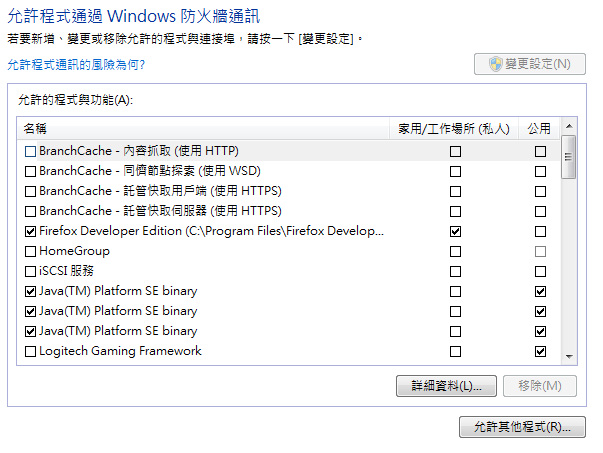This screenshot has height=453, width=603.
Task: Select the Logitech Gaming Framework row
Action: click(288, 351)
